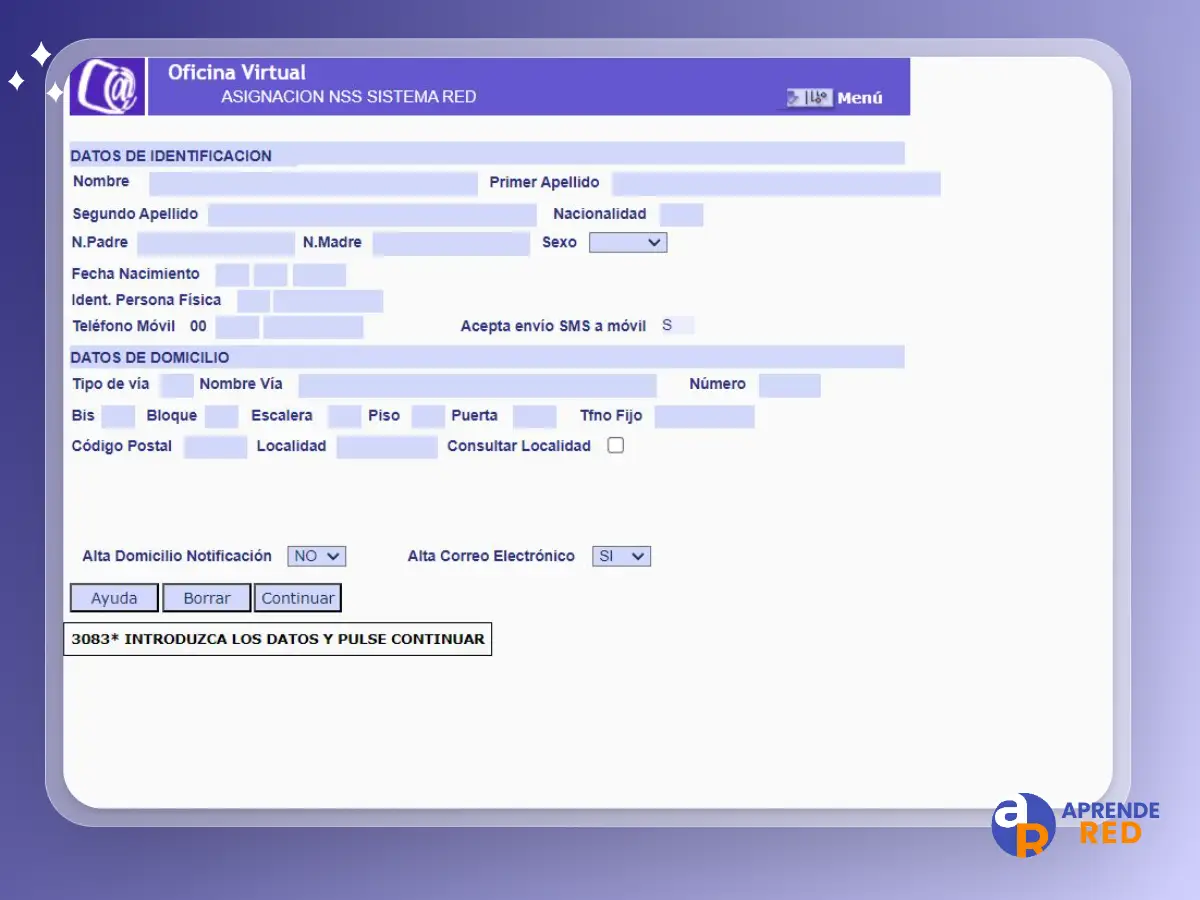Open the Menú link

tap(859, 98)
